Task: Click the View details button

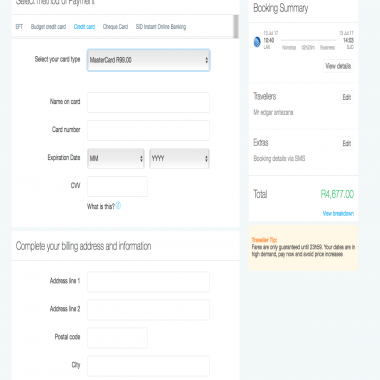Action: (x=338, y=66)
